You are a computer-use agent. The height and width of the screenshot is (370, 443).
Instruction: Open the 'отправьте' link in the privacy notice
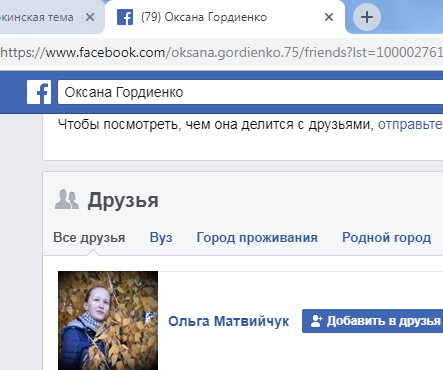point(410,124)
